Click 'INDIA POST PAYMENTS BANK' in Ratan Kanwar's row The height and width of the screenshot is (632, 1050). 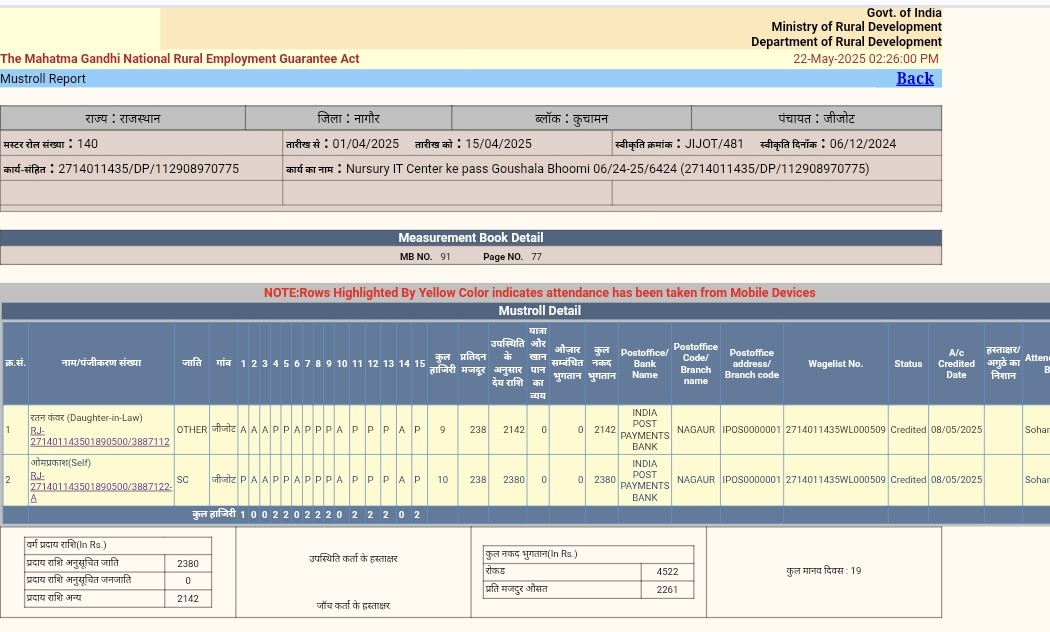click(645, 430)
